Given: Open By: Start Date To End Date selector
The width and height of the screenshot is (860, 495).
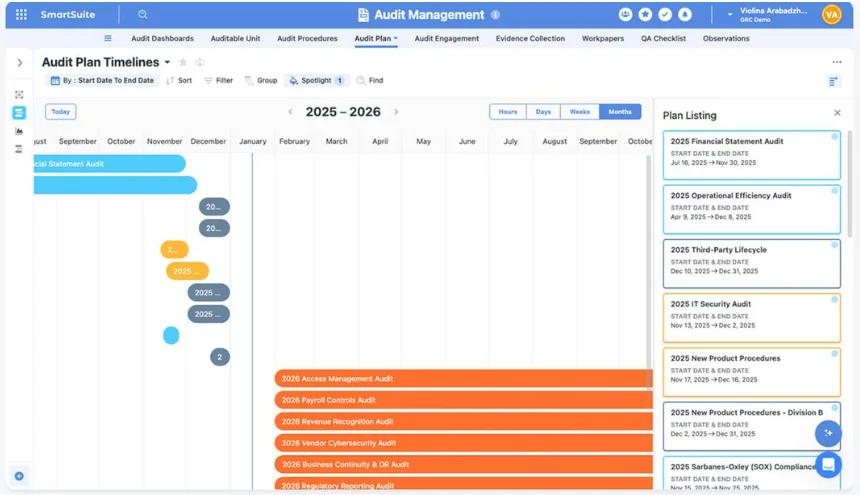Looking at the screenshot, I should point(102,81).
